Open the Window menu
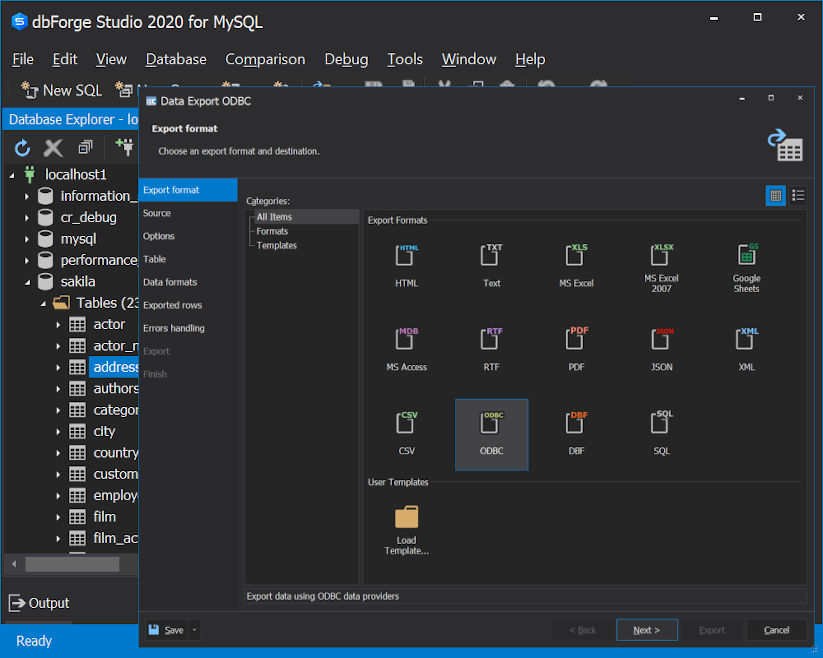The height and width of the screenshot is (658, 823). point(469,59)
